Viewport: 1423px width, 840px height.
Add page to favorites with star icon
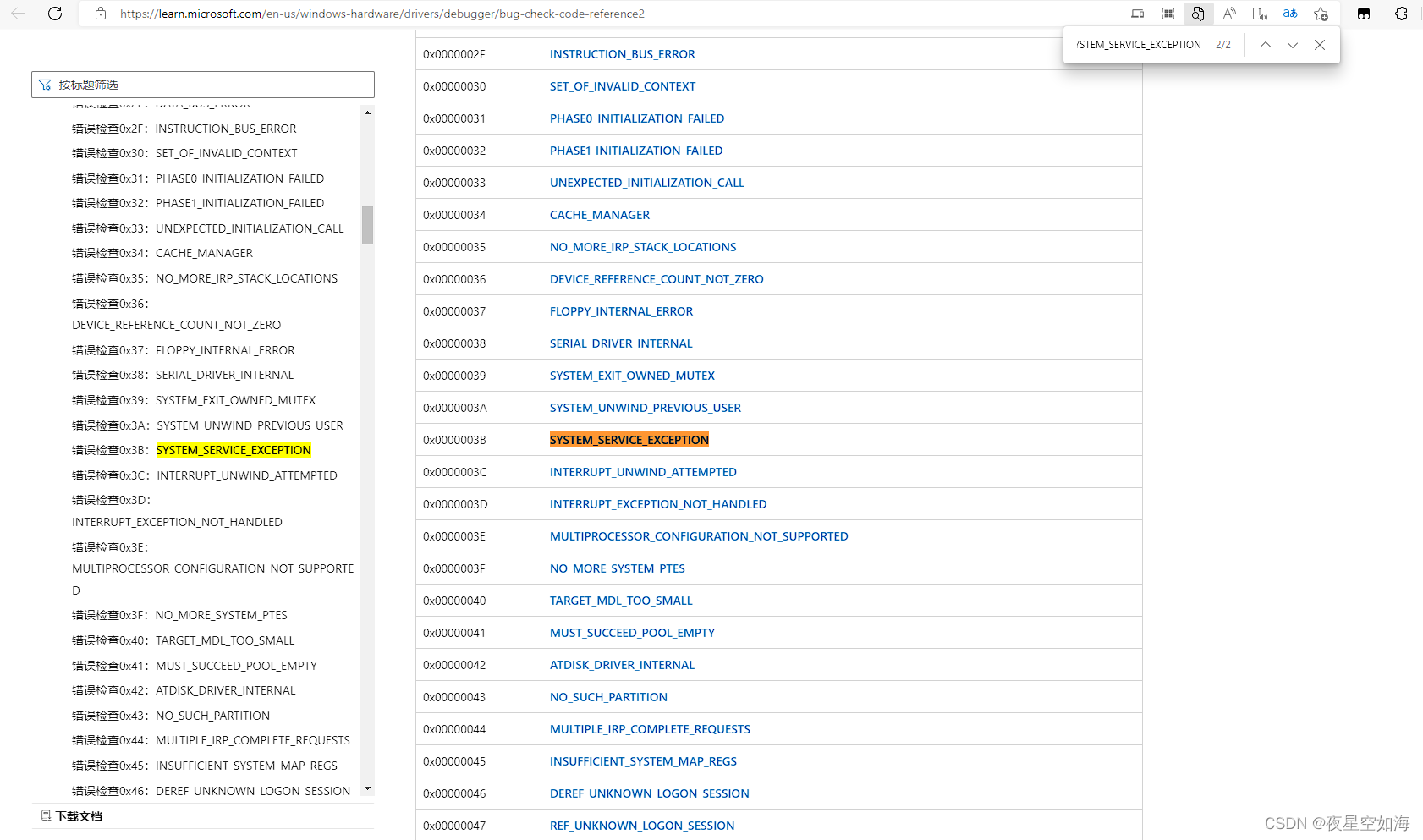(1321, 14)
